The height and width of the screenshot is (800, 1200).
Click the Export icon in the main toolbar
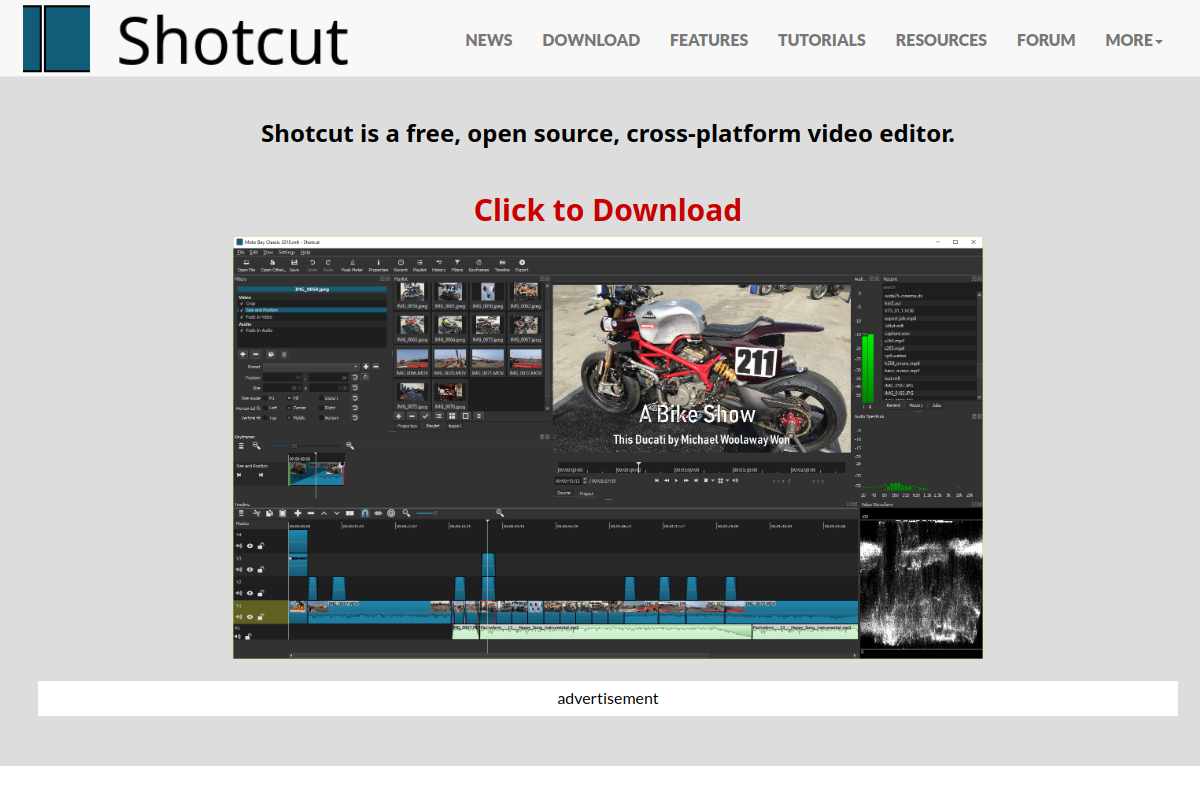coord(522,262)
